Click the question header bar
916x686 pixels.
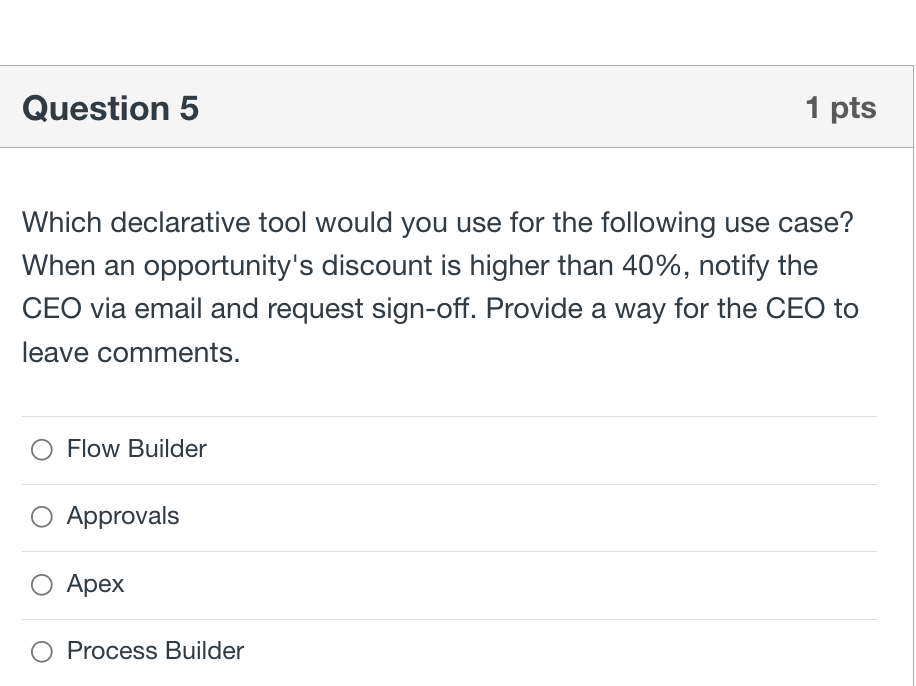(457, 108)
